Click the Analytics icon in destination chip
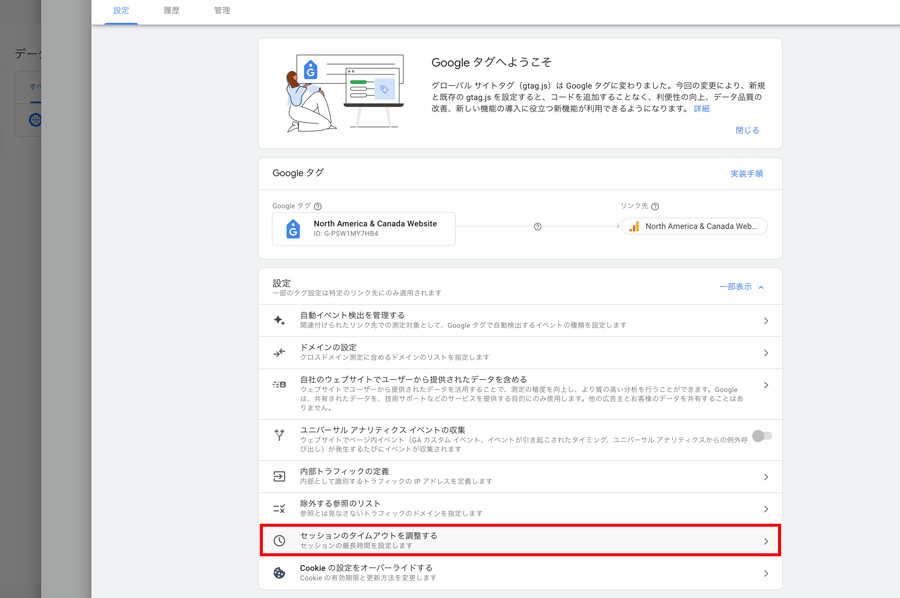Image resolution: width=900 pixels, height=598 pixels. (634, 227)
